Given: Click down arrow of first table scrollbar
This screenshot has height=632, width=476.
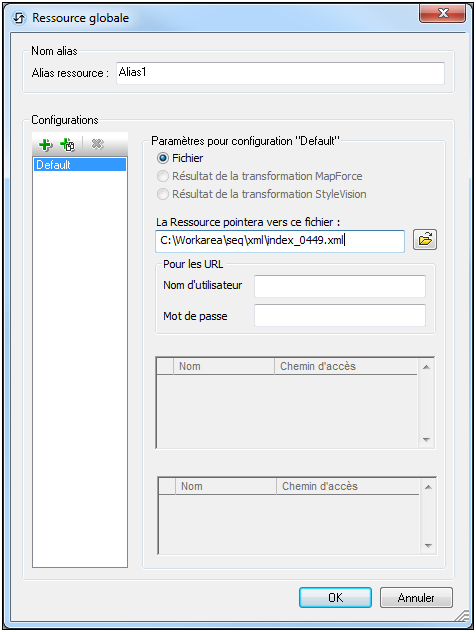Looking at the screenshot, I should [426, 440].
